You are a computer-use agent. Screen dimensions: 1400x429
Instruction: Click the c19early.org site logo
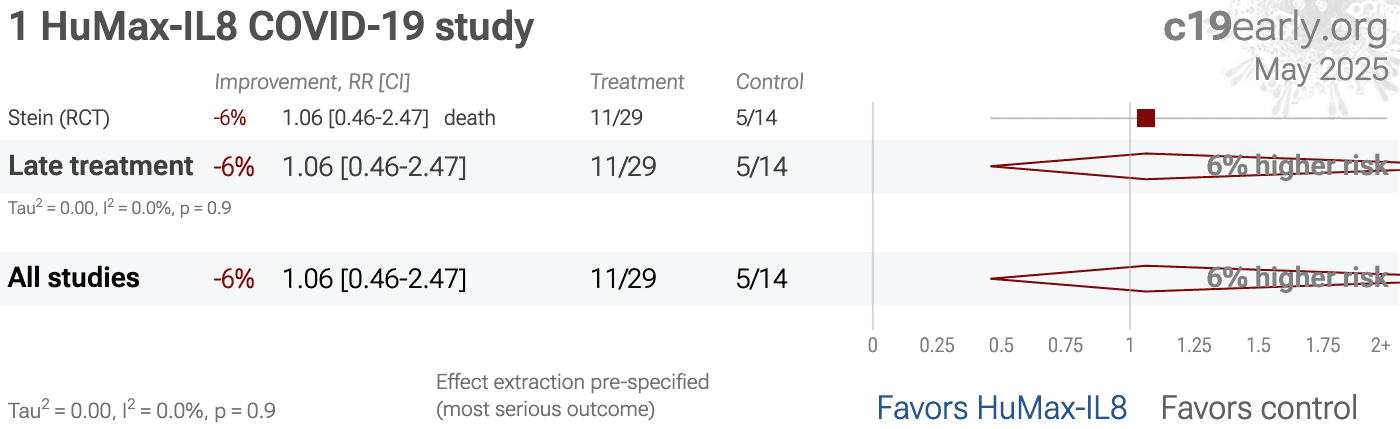(x=1276, y=28)
